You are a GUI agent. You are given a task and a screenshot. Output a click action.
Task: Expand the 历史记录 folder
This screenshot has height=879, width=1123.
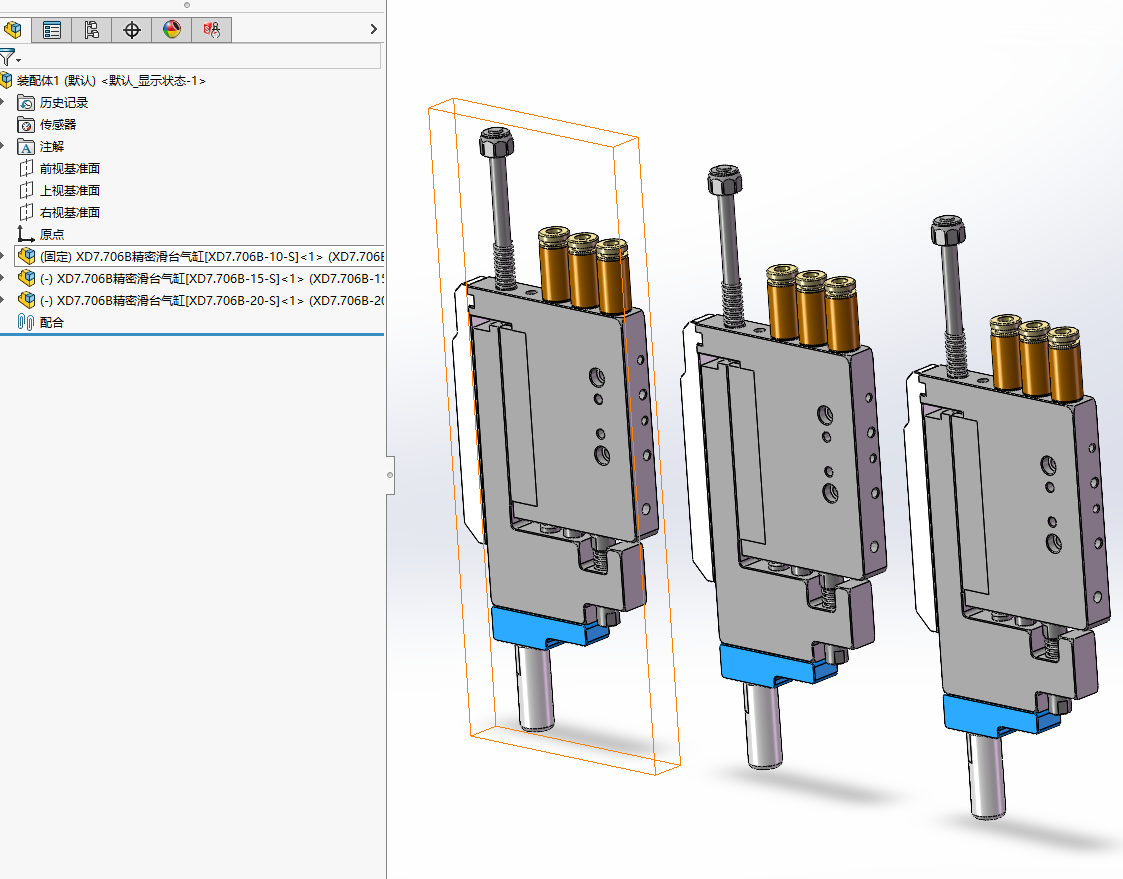coord(3,102)
